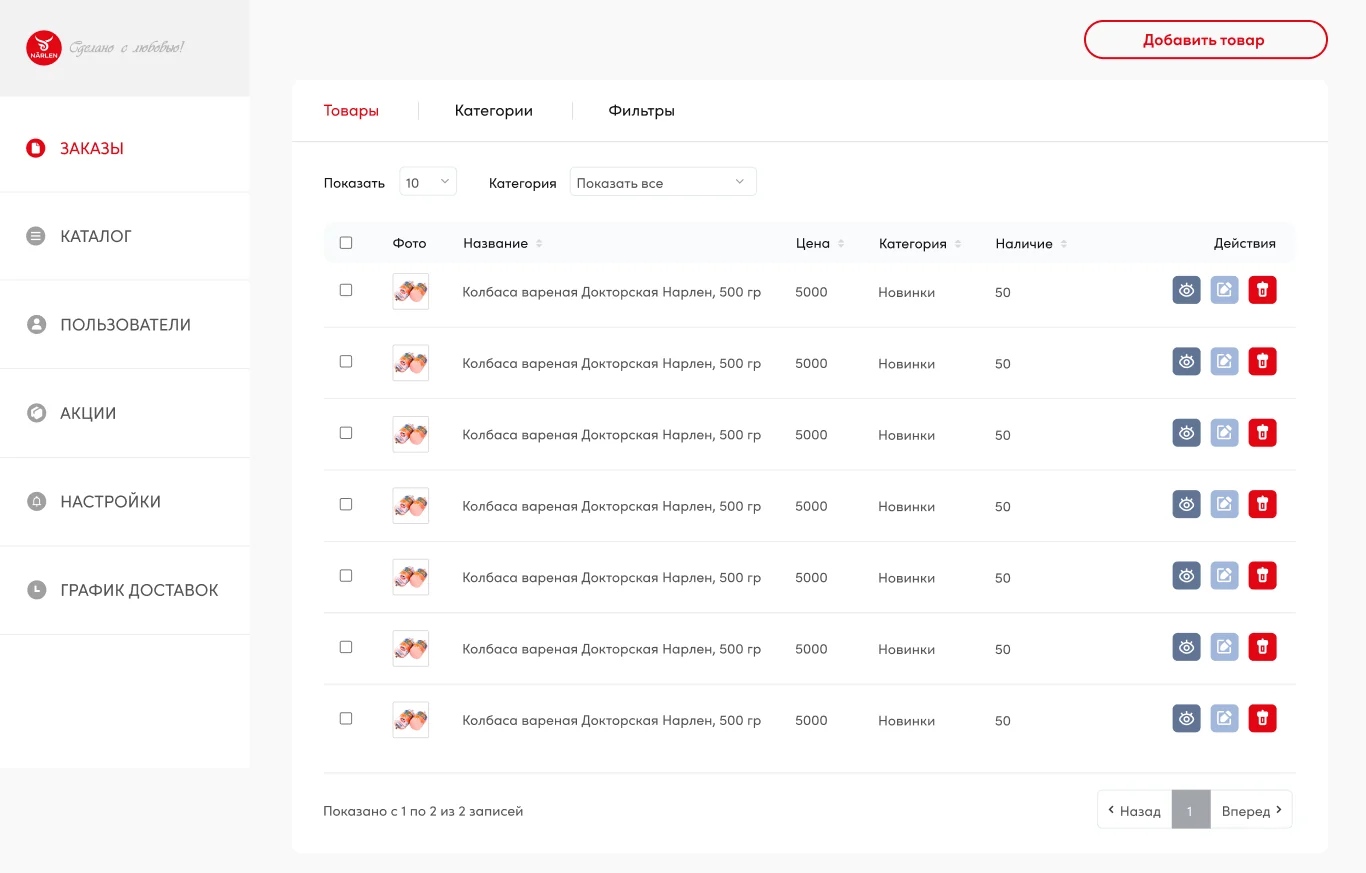Edit the first product row
The width and height of the screenshot is (1366, 873).
(1224, 290)
